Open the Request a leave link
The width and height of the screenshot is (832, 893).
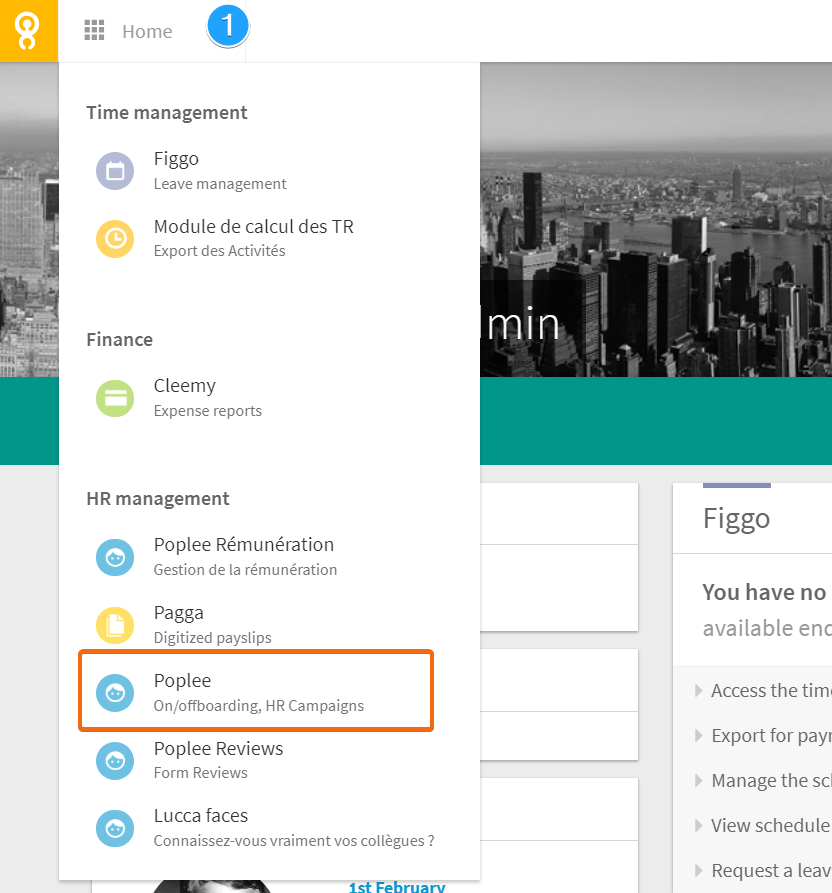771,871
